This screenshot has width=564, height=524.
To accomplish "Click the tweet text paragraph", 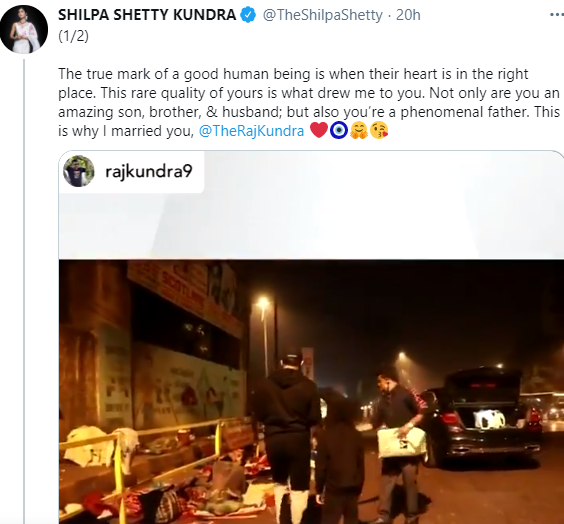I will pyautogui.click(x=309, y=102).
